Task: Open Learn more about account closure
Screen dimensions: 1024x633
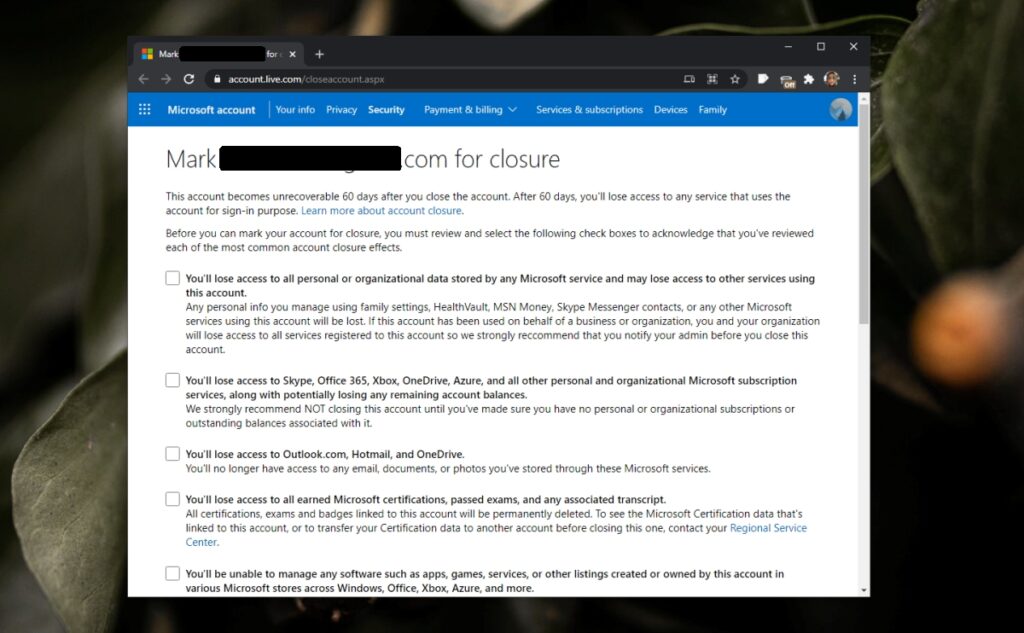Action: pos(383,210)
